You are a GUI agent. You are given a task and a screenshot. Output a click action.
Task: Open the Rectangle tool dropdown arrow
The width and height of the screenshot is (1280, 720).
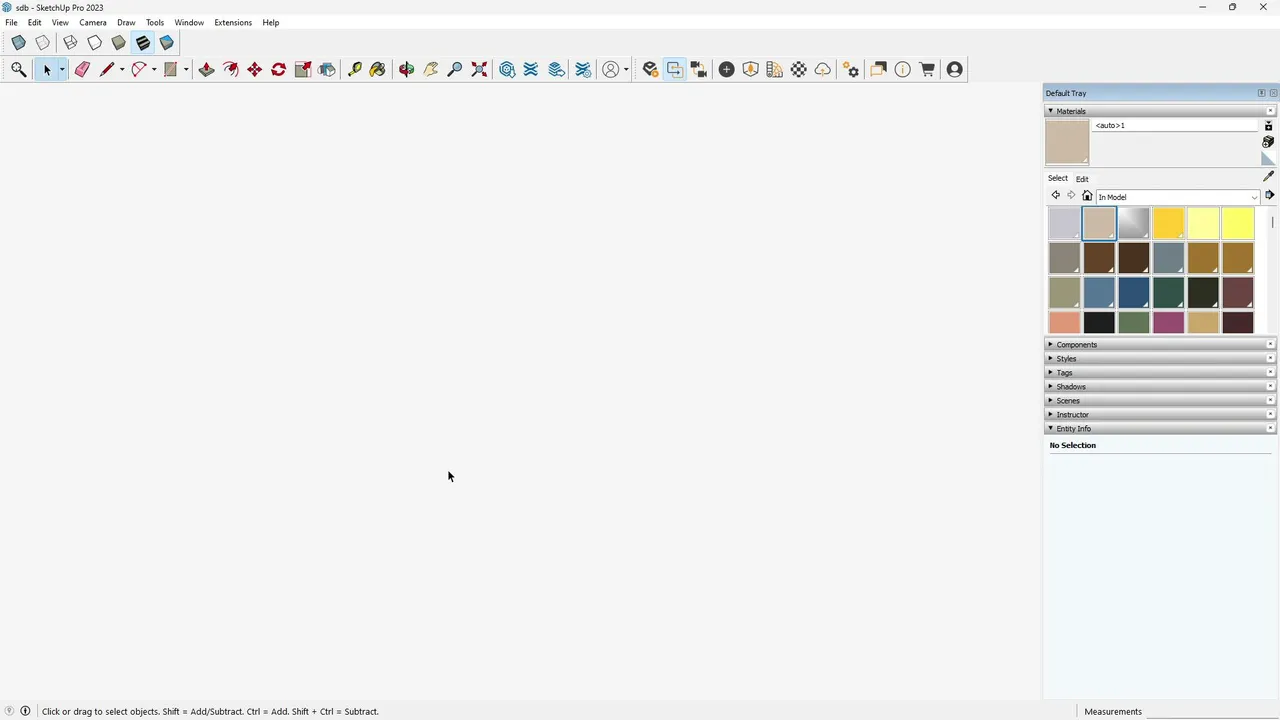tap(185, 69)
